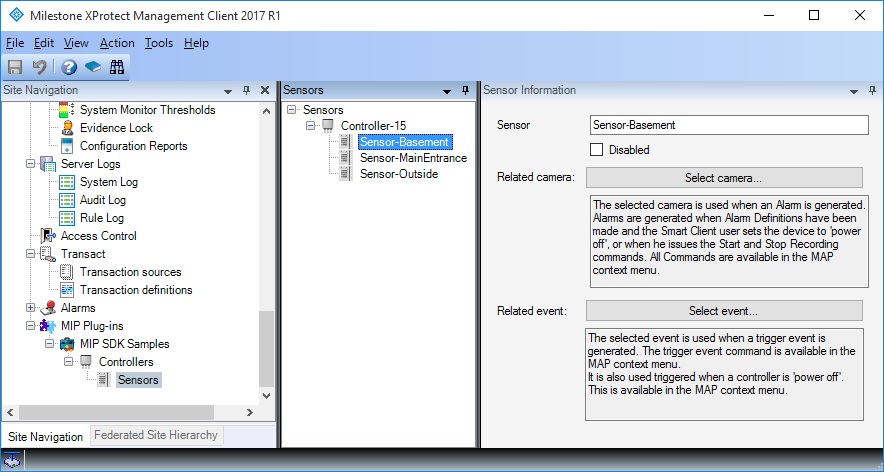Select Sensor-Basement in the tree

[405, 142]
